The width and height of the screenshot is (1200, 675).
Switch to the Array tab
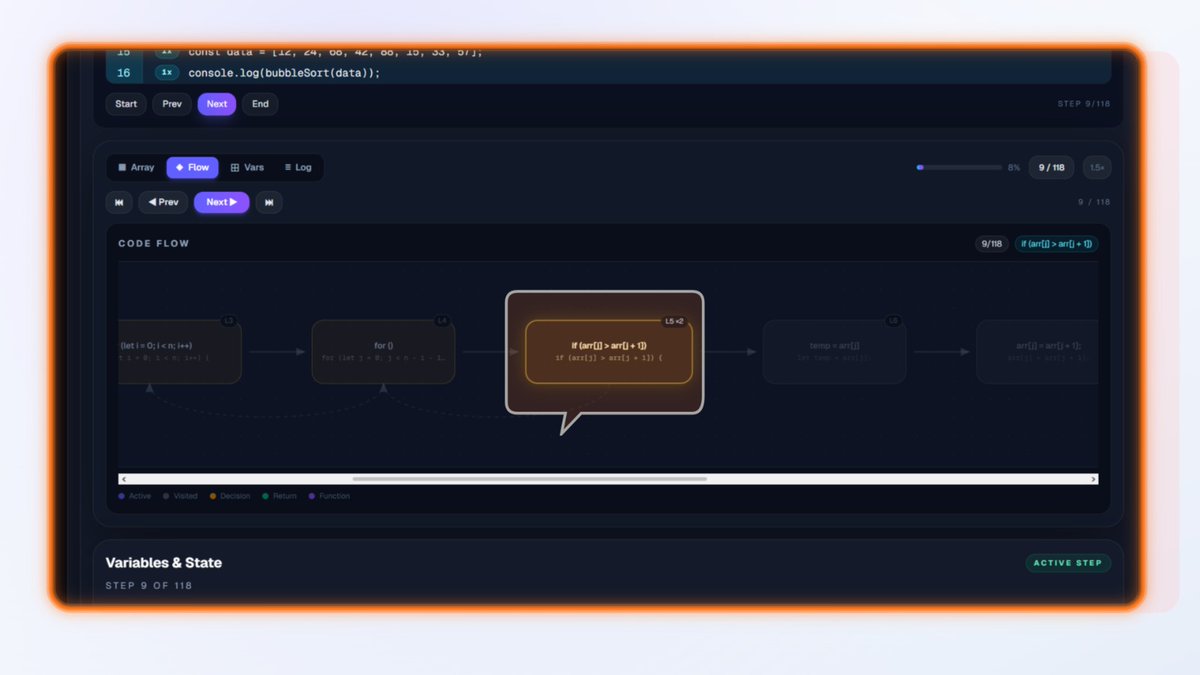coord(136,168)
